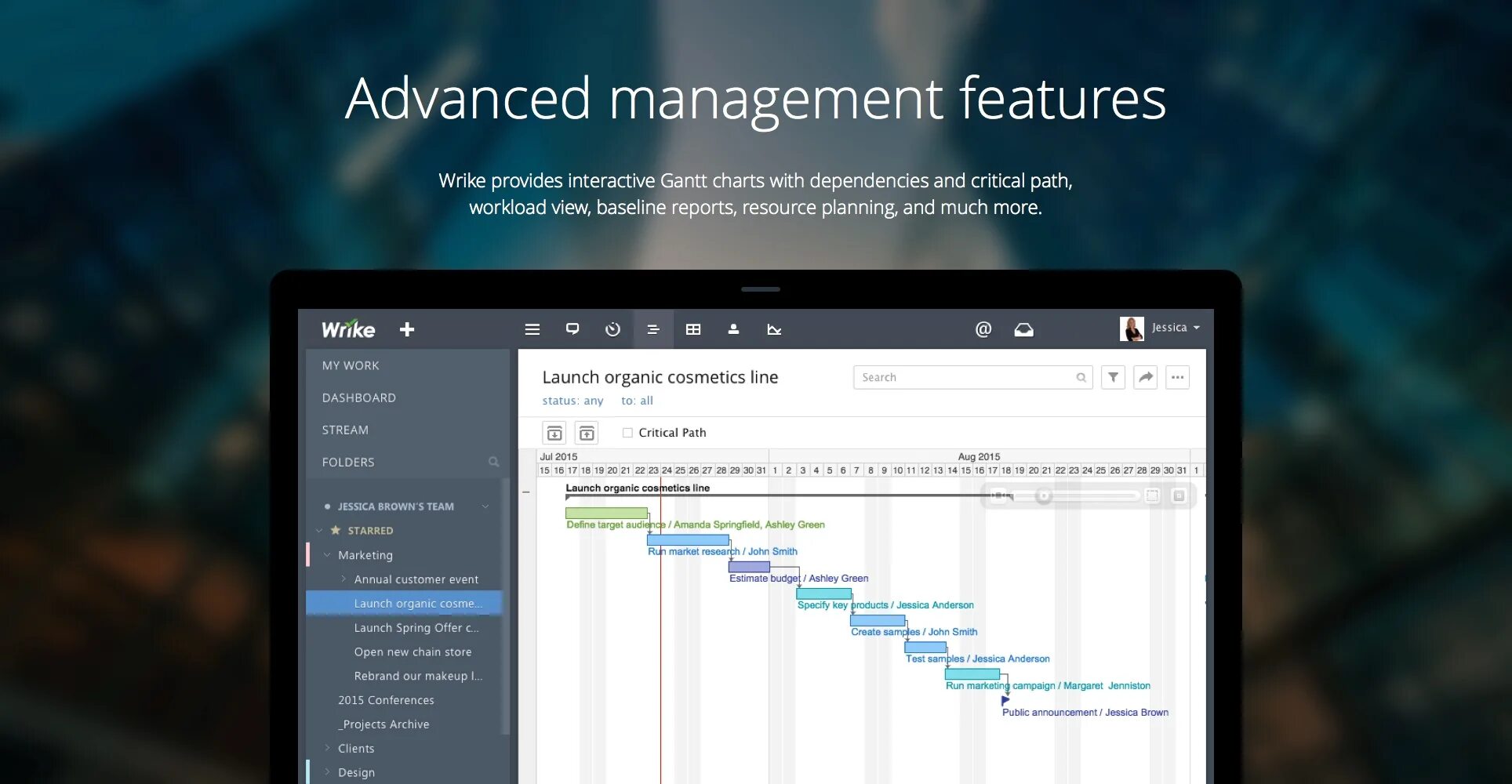Click the magnifier icon in Search box

[1081, 377]
